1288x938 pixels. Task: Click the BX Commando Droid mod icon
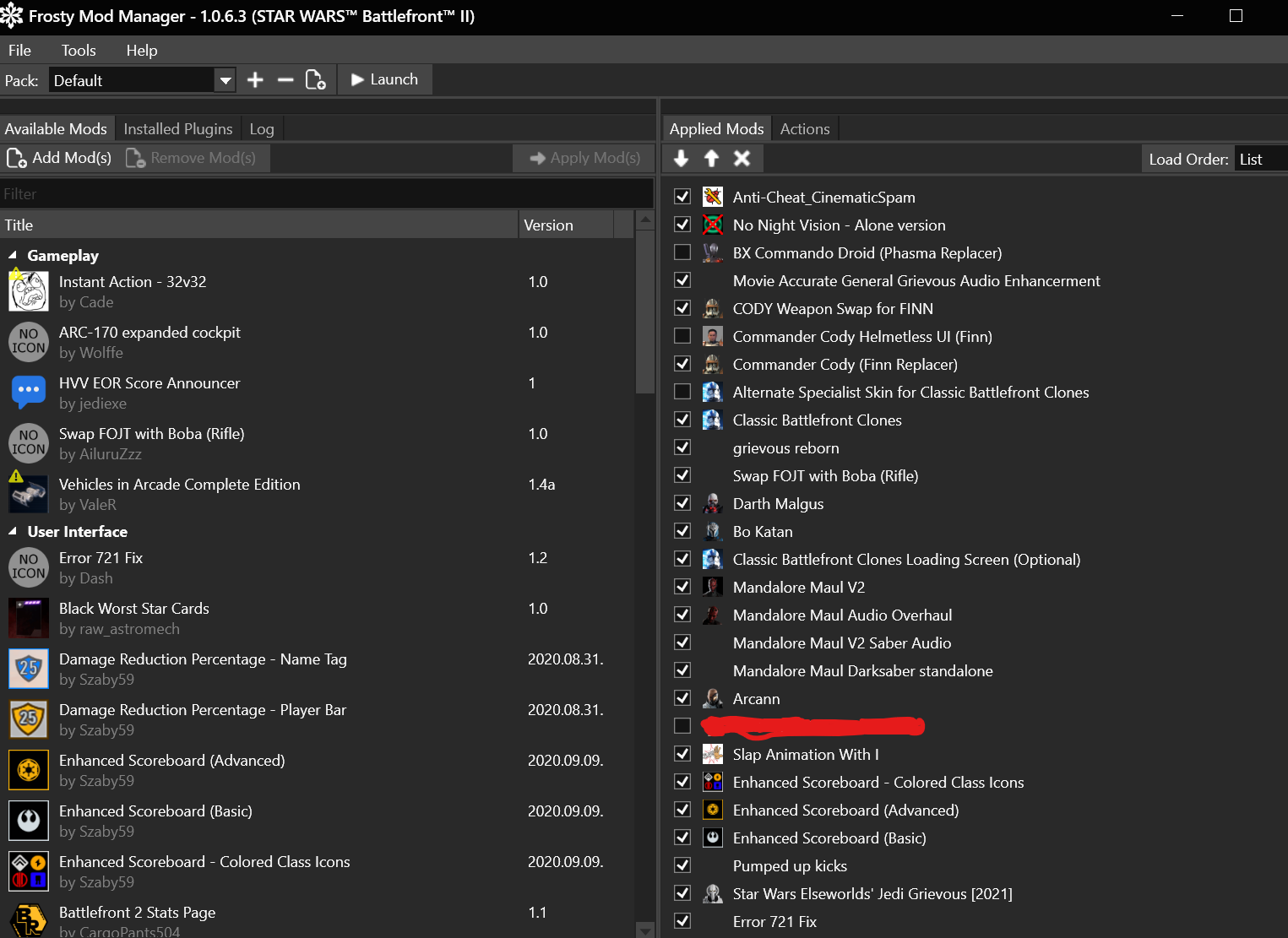click(x=713, y=252)
